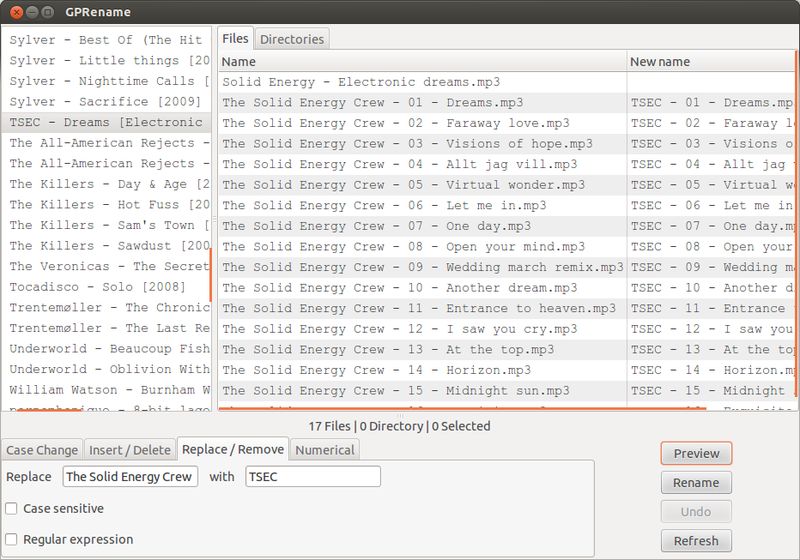The width and height of the screenshot is (800, 560).
Task: Select file '12 - I saw you cry.mp3'
Action: coord(422,329)
